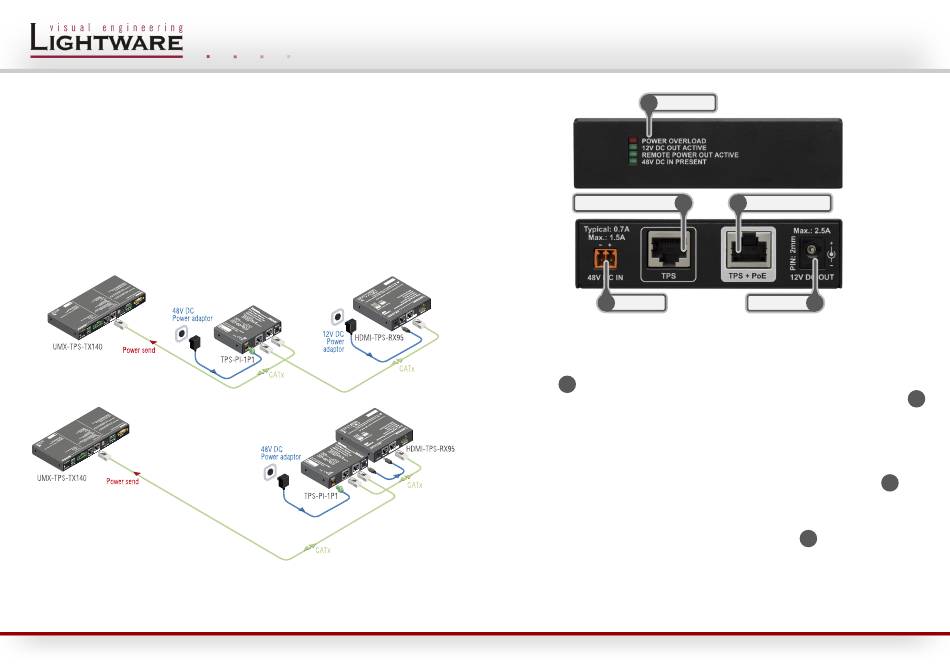Click the '48V DC IN PRESENT' label text

pyautogui.click(x=674, y=162)
